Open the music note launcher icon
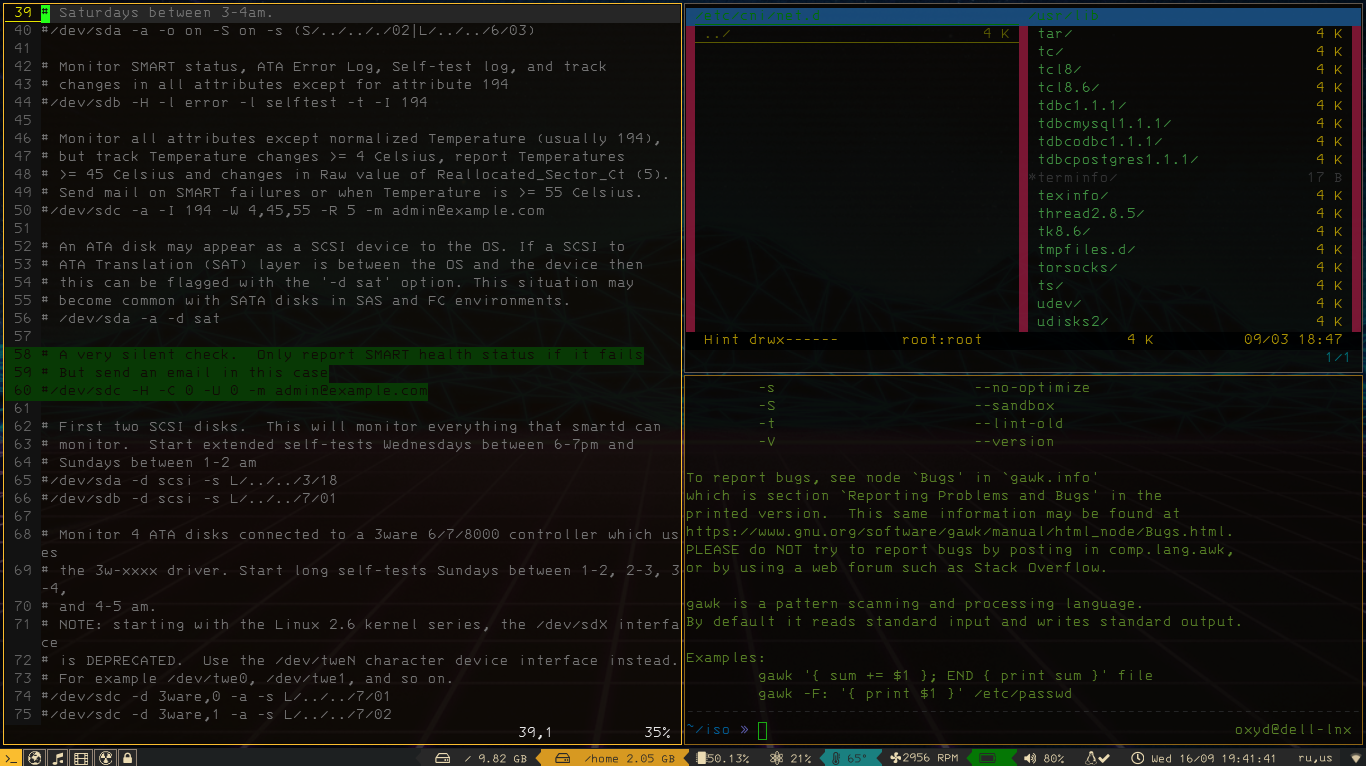 click(x=58, y=758)
